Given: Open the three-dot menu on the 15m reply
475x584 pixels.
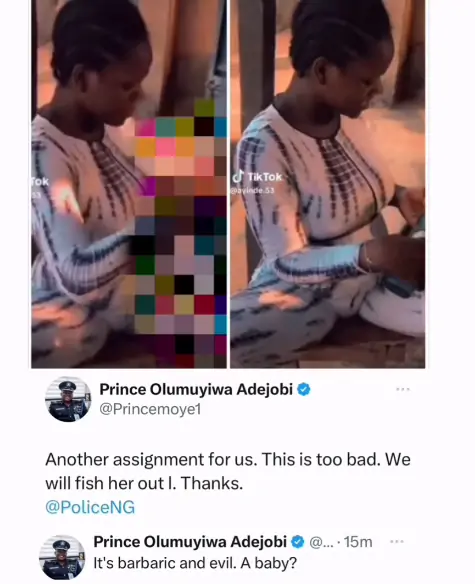Looking at the screenshot, I should (396, 541).
